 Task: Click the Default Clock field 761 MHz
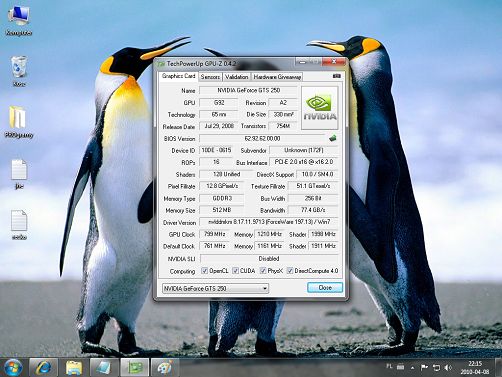(x=214, y=246)
